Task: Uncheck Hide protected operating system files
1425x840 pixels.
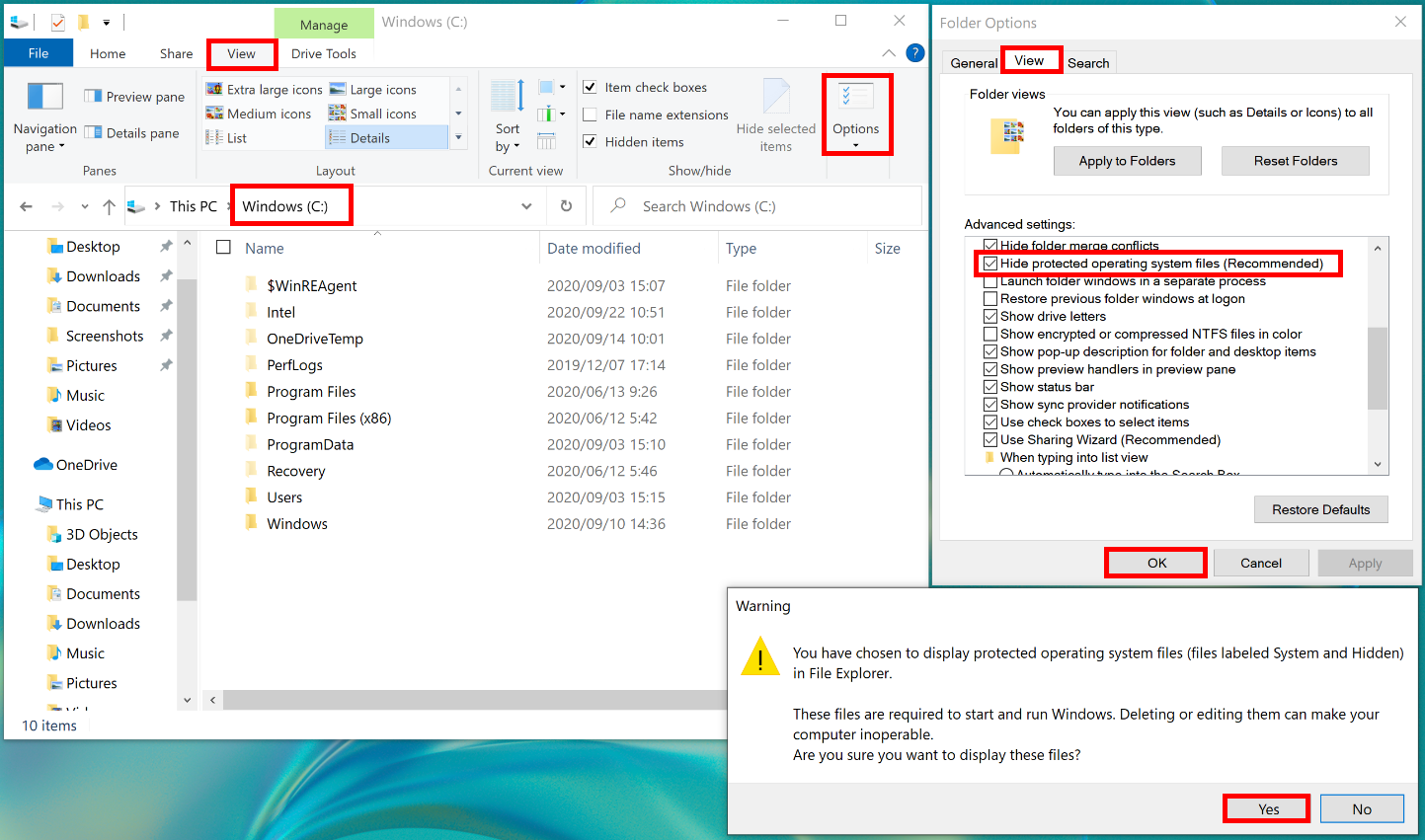Action: pyautogui.click(x=991, y=264)
